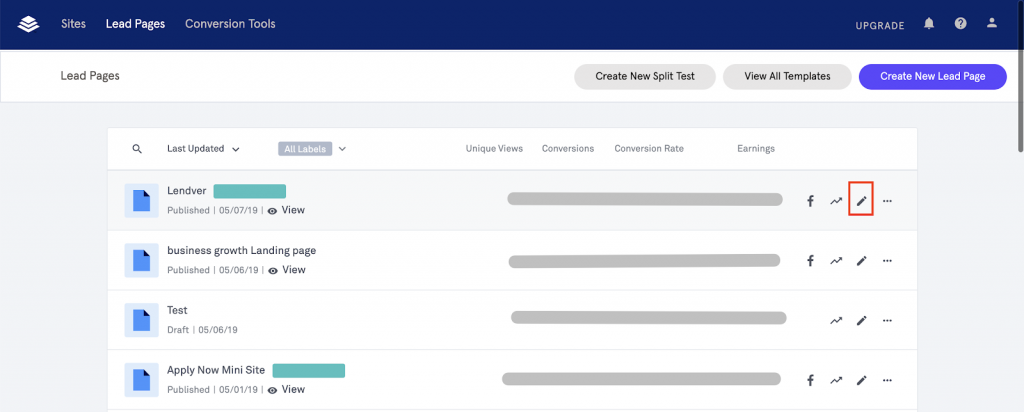
Task: Open the help question mark icon
Action: point(960,24)
